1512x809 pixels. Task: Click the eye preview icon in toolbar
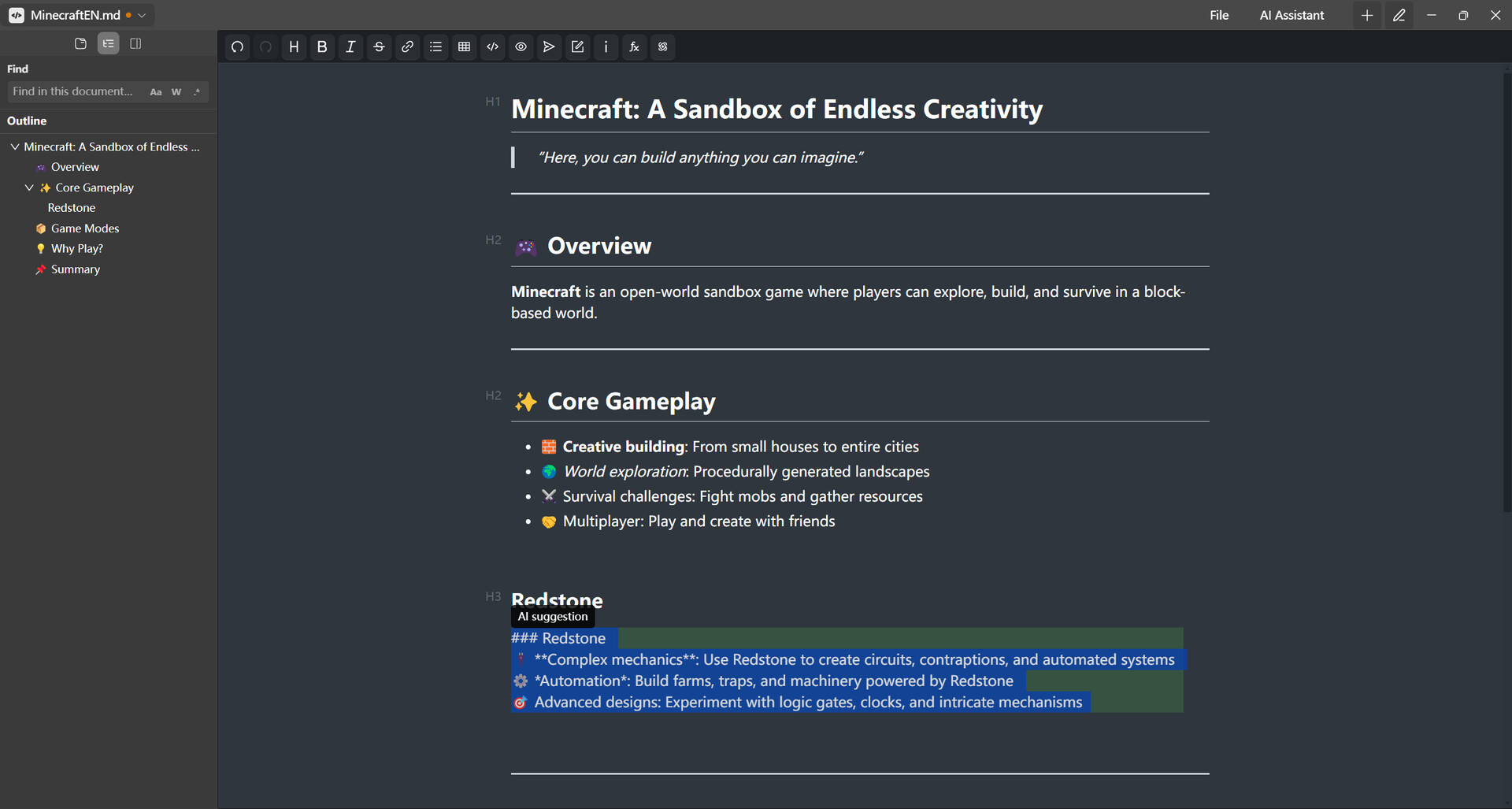coord(521,46)
